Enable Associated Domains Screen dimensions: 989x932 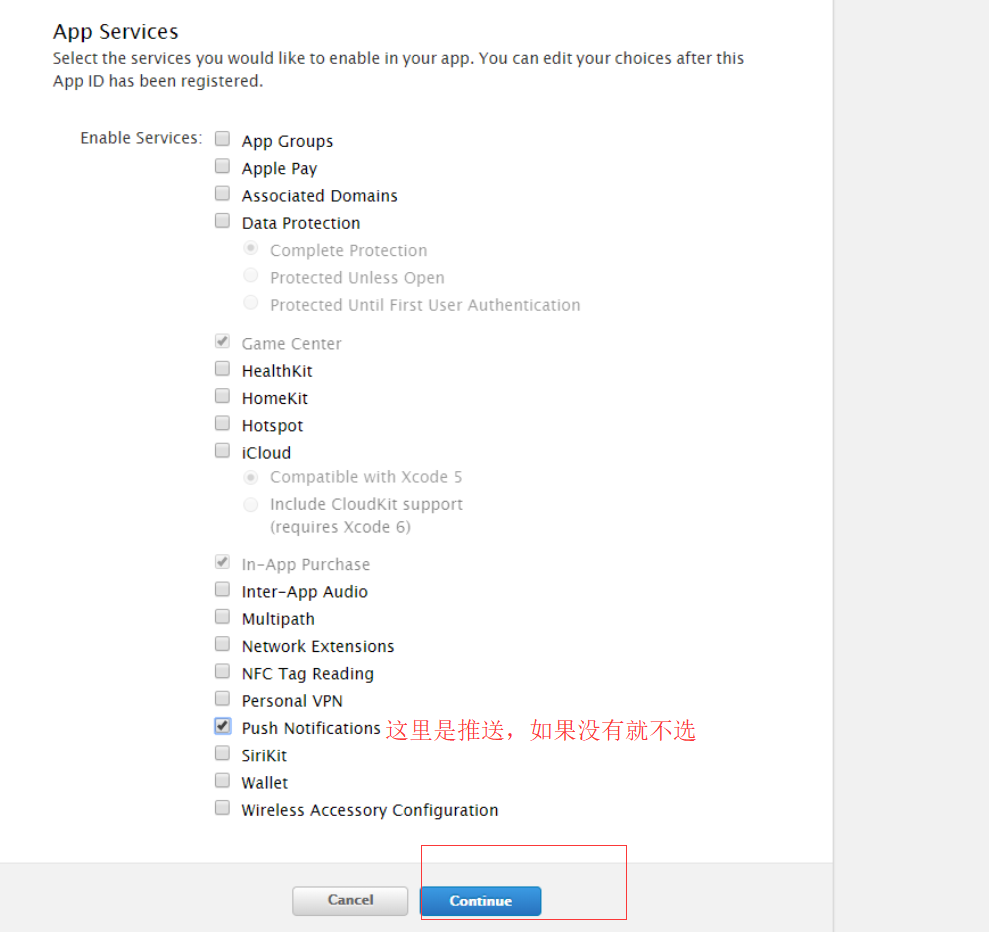click(222, 192)
